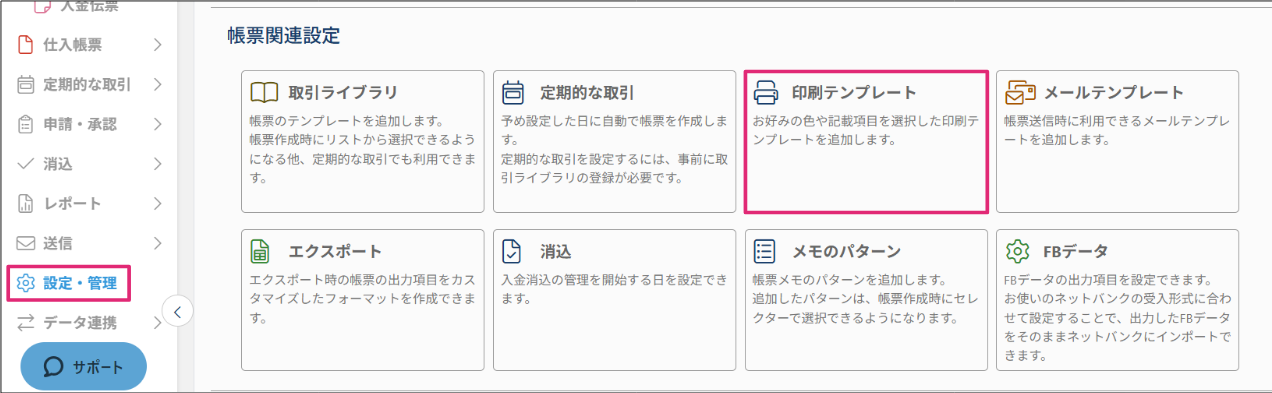The image size is (1272, 393).
Task: Open the レポート menu item
Action: click(x=72, y=203)
